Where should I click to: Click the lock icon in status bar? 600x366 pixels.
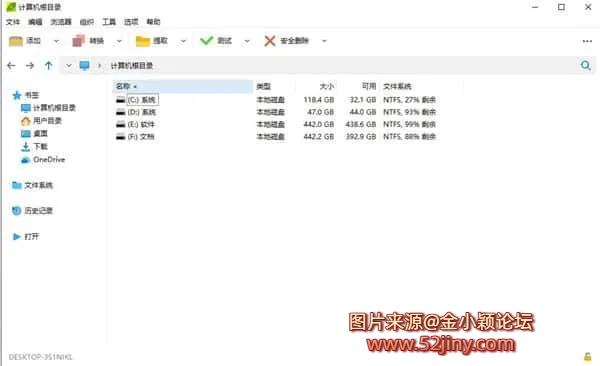point(587,357)
